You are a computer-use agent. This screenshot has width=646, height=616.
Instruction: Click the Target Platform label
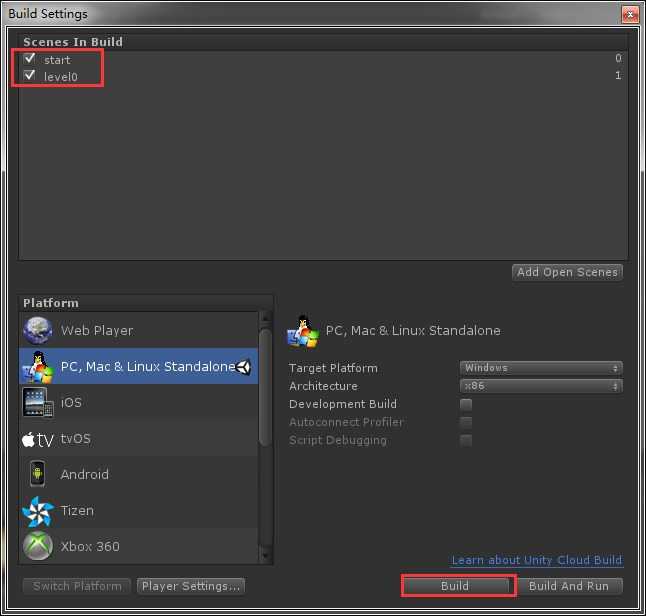333,368
